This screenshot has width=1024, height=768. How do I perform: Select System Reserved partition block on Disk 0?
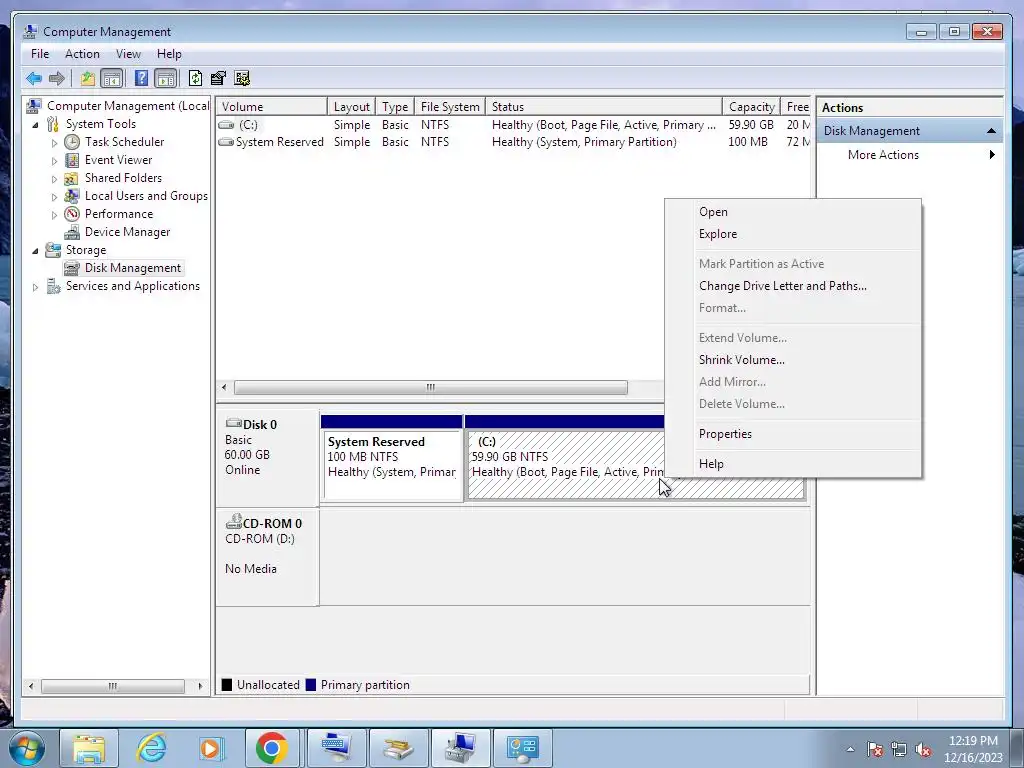(392, 459)
